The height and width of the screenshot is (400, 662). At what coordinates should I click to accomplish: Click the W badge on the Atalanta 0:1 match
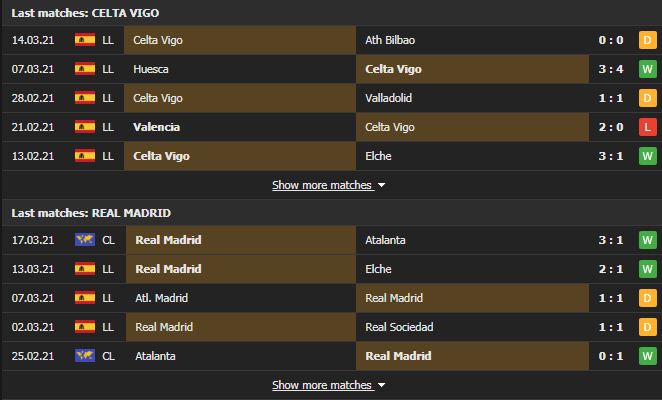(647, 356)
